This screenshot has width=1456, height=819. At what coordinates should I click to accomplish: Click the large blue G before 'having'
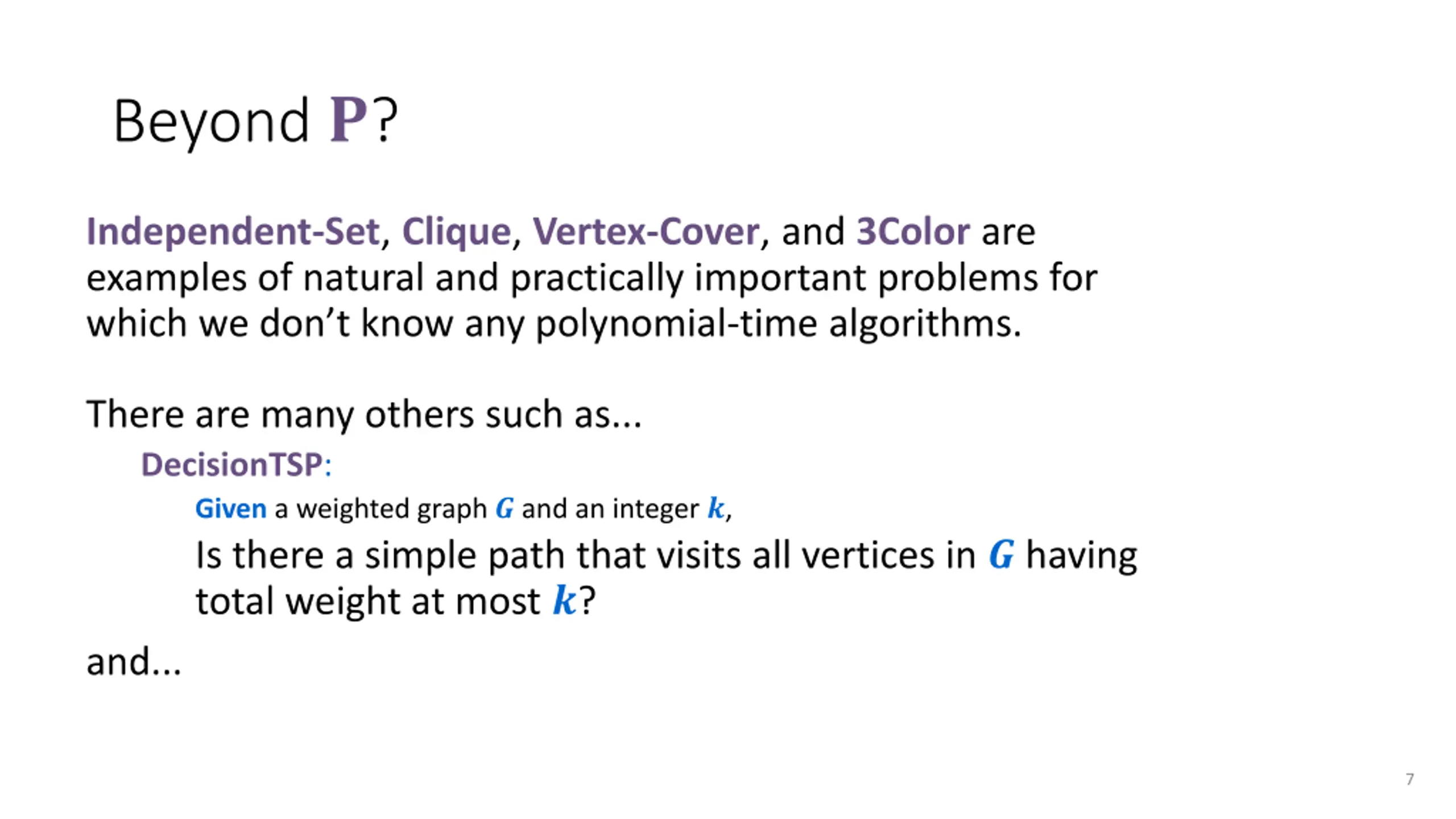[x=1001, y=555]
